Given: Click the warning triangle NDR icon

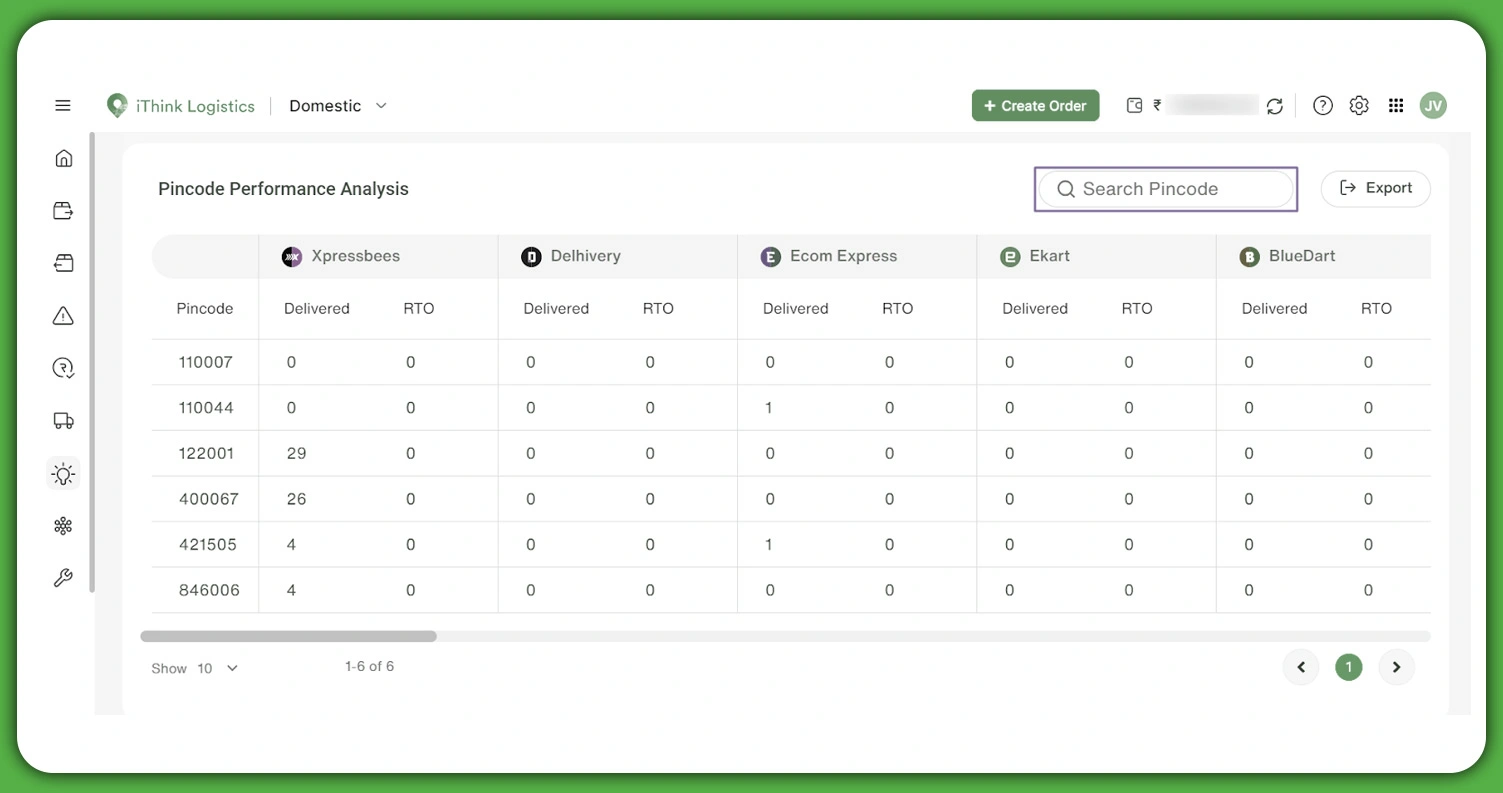Looking at the screenshot, I should click(63, 315).
